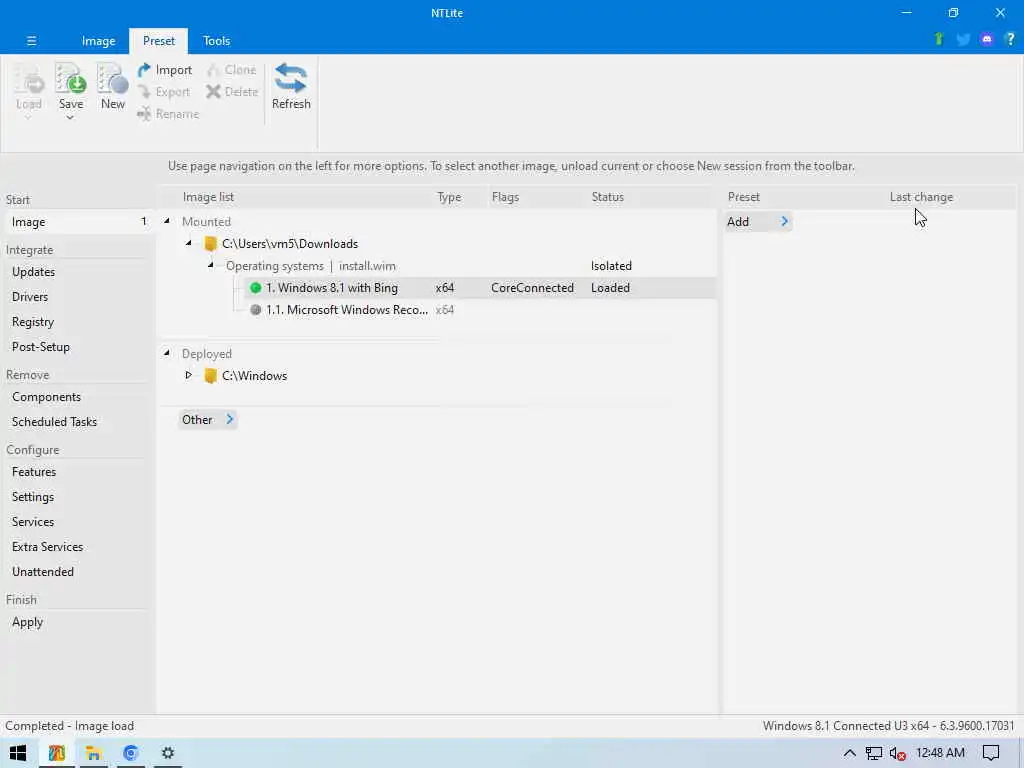Click the Completed - Image load status
The height and width of the screenshot is (768, 1024).
coord(69,726)
